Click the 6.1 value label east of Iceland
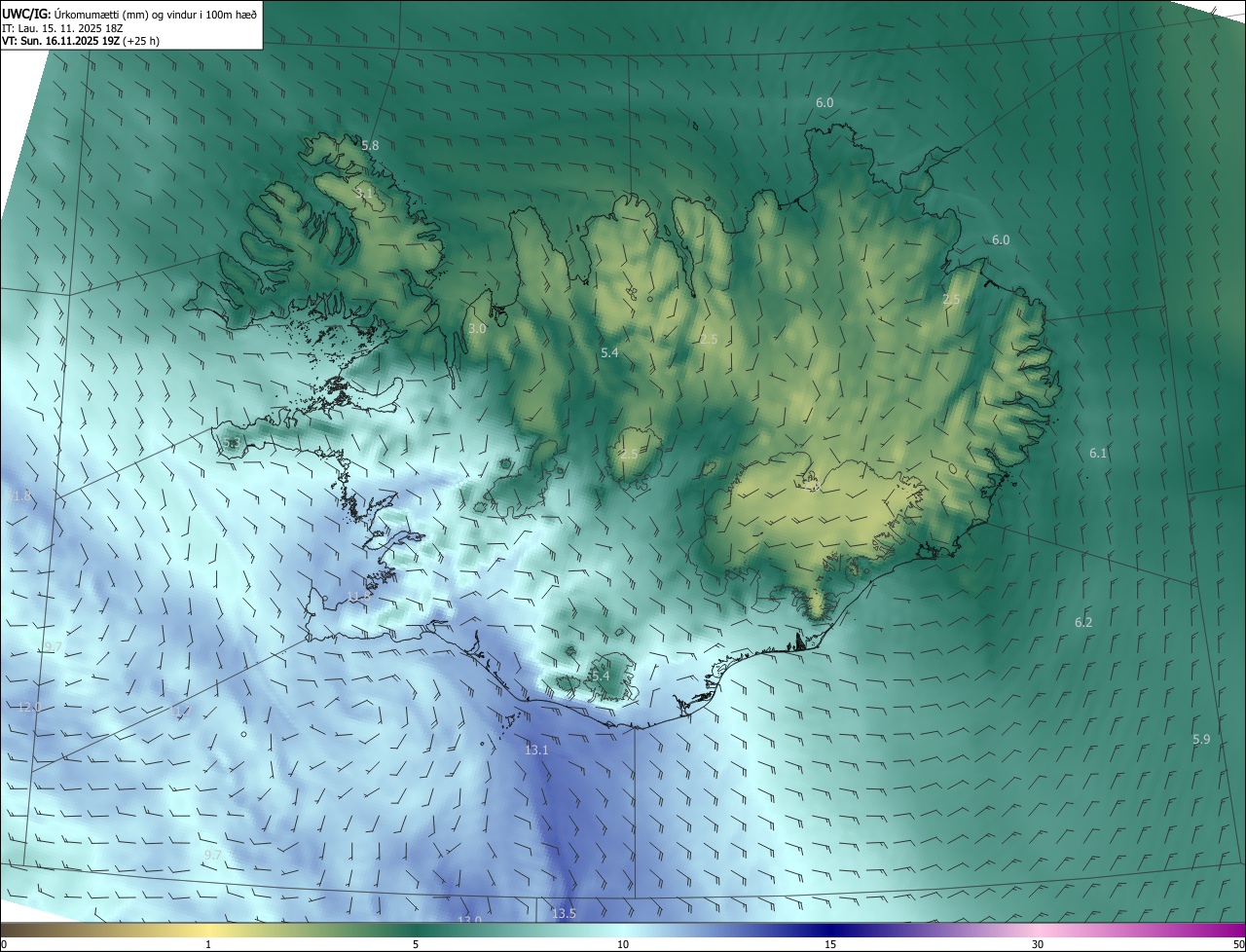This screenshot has height=952, width=1246. [x=1098, y=453]
